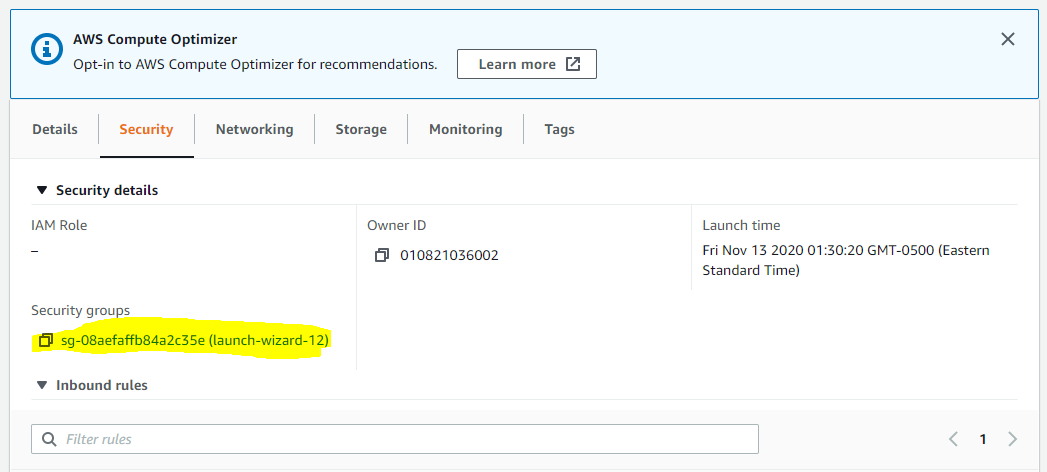Click the info icon in Compute Optimizer banner
Viewport: 1047px width, 472px height.
(x=46, y=49)
